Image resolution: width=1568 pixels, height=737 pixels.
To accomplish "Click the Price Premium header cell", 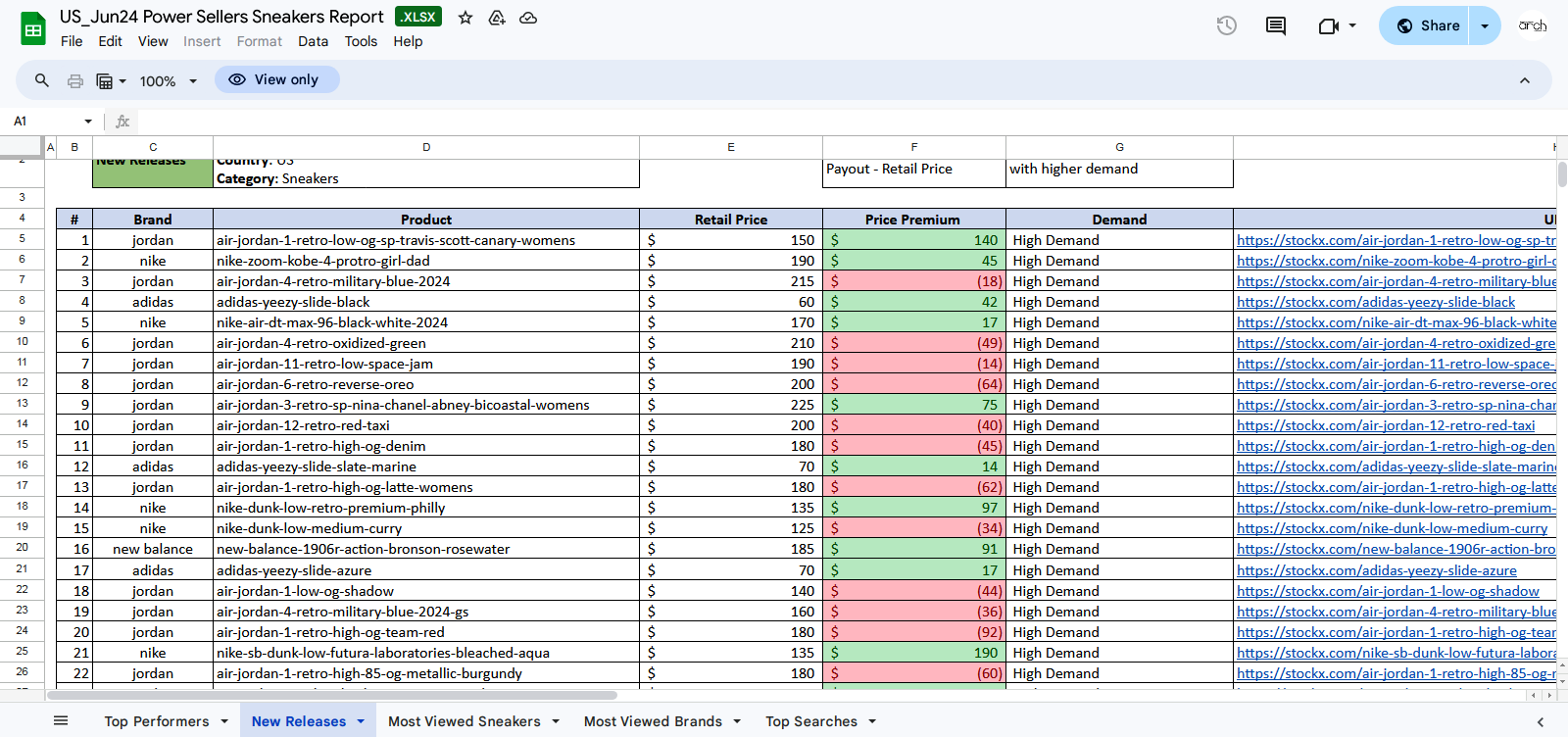I will pyautogui.click(x=914, y=220).
